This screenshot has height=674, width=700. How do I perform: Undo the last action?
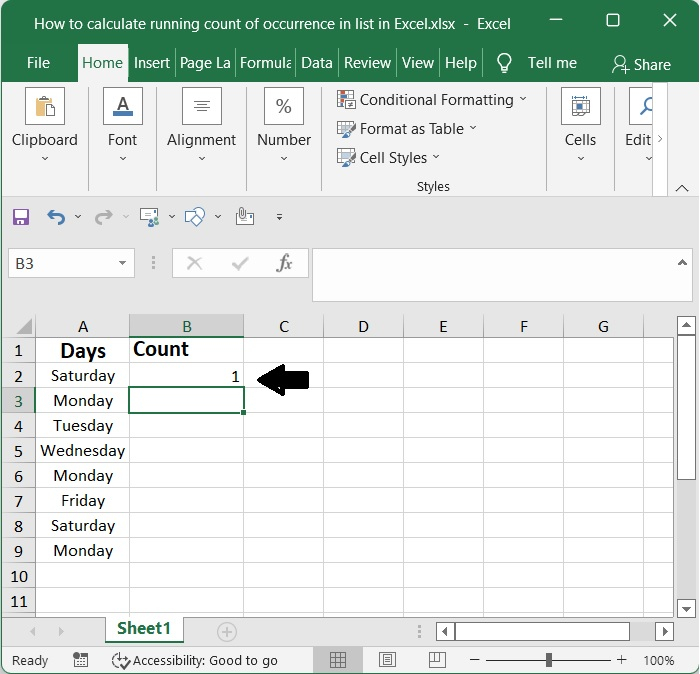pyautogui.click(x=56, y=216)
